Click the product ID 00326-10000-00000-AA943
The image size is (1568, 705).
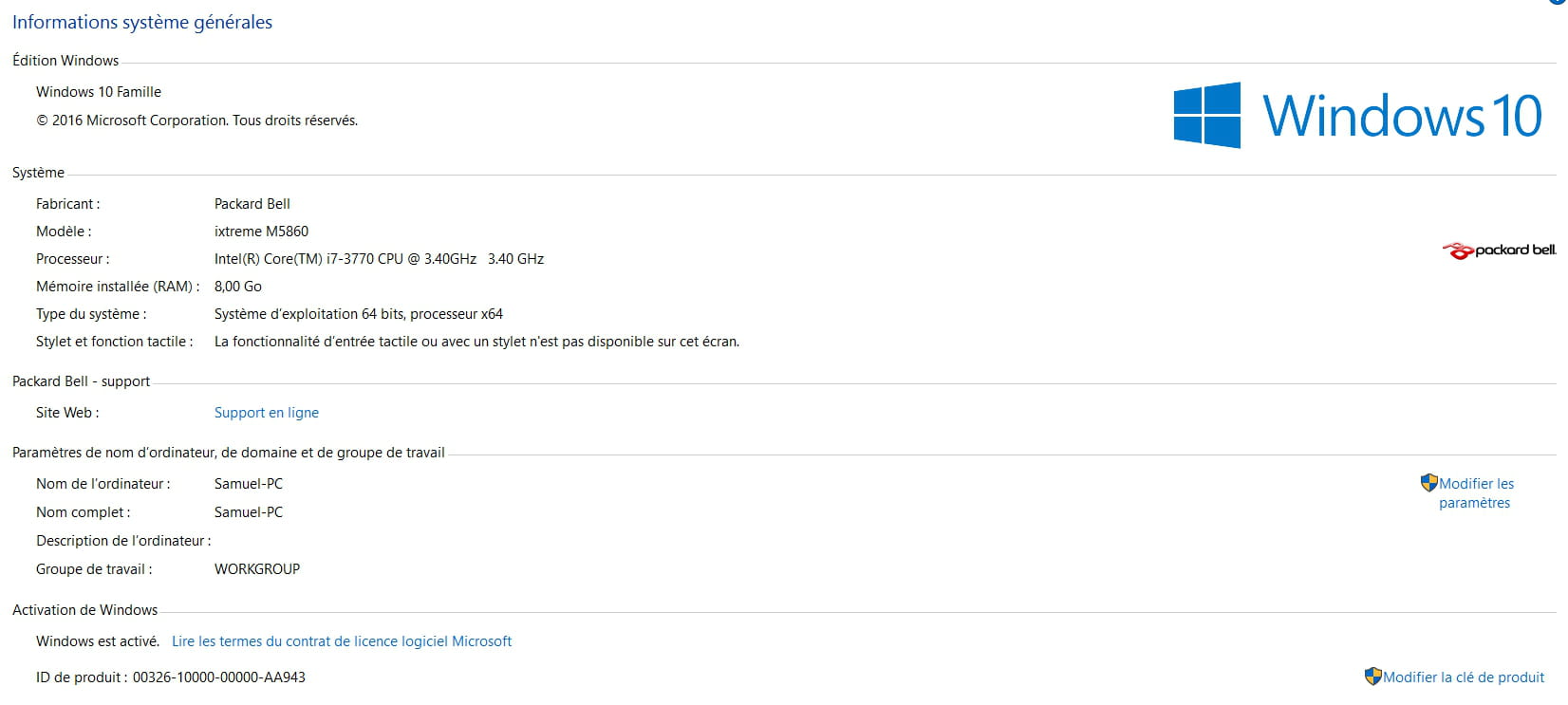tap(219, 677)
